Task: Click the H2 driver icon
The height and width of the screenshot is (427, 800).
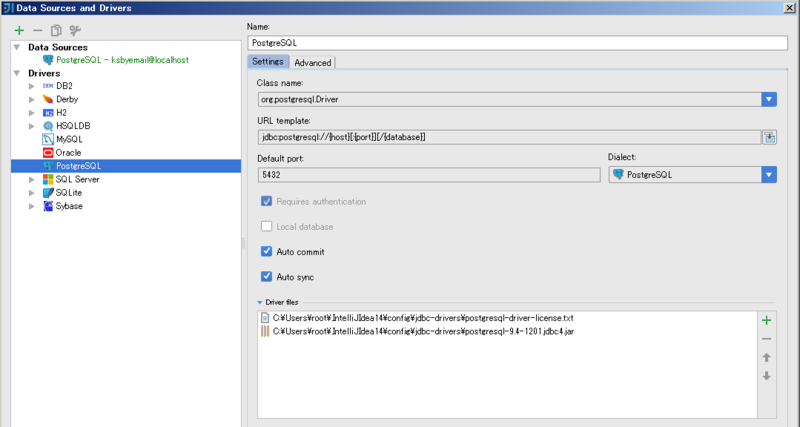Action: pyautogui.click(x=48, y=112)
